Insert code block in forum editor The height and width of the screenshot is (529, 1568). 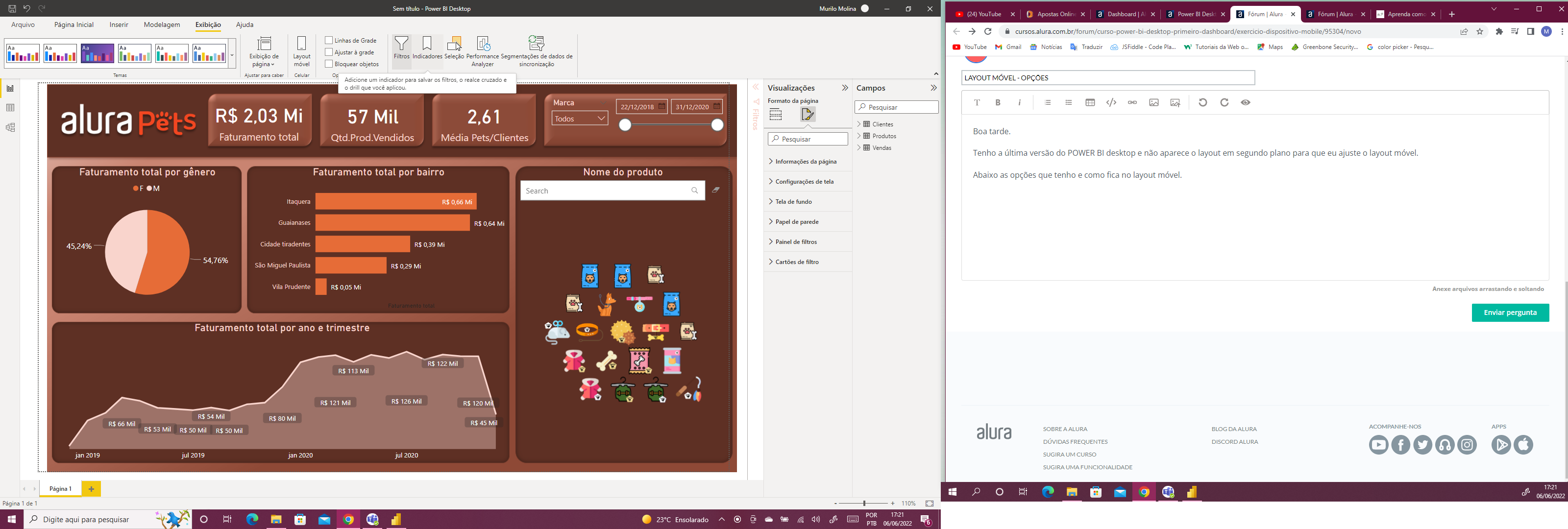(1111, 102)
